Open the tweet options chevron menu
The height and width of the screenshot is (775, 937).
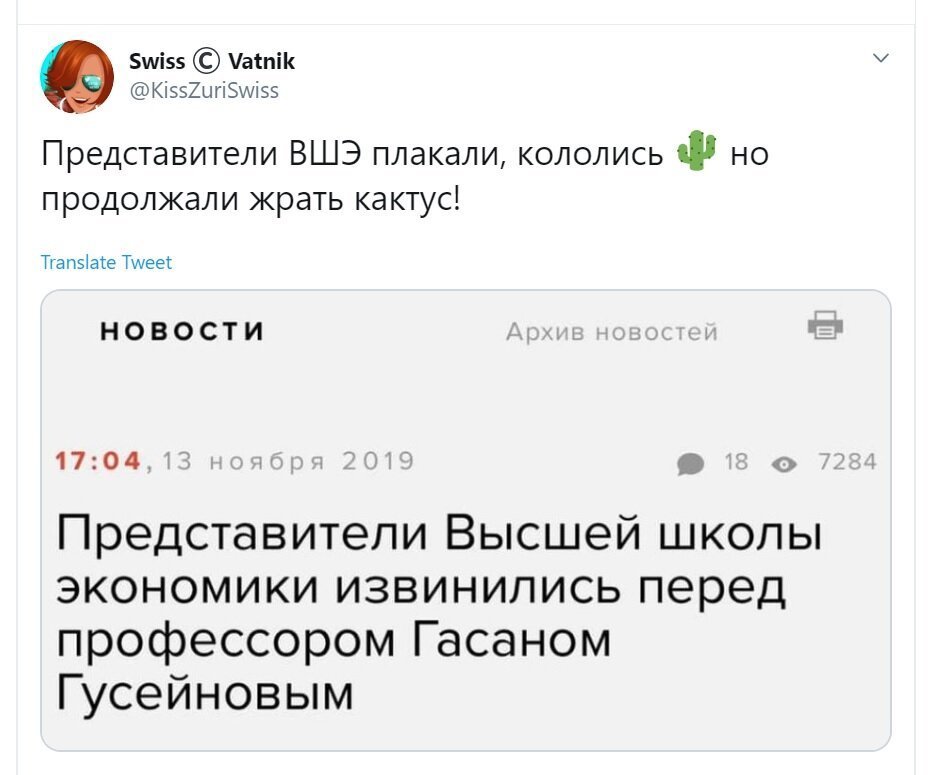pos(881,58)
